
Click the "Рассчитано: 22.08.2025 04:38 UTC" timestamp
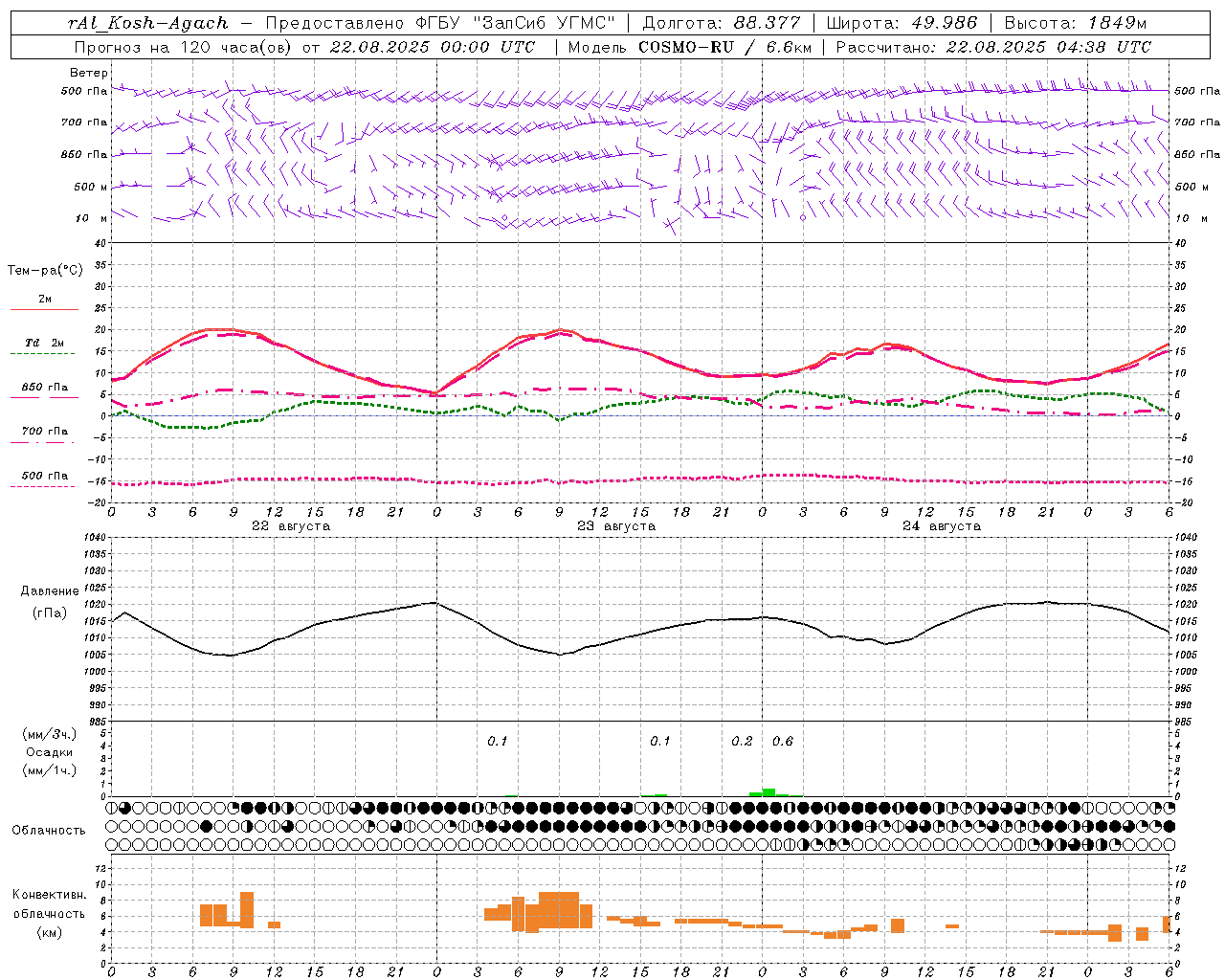993,47
